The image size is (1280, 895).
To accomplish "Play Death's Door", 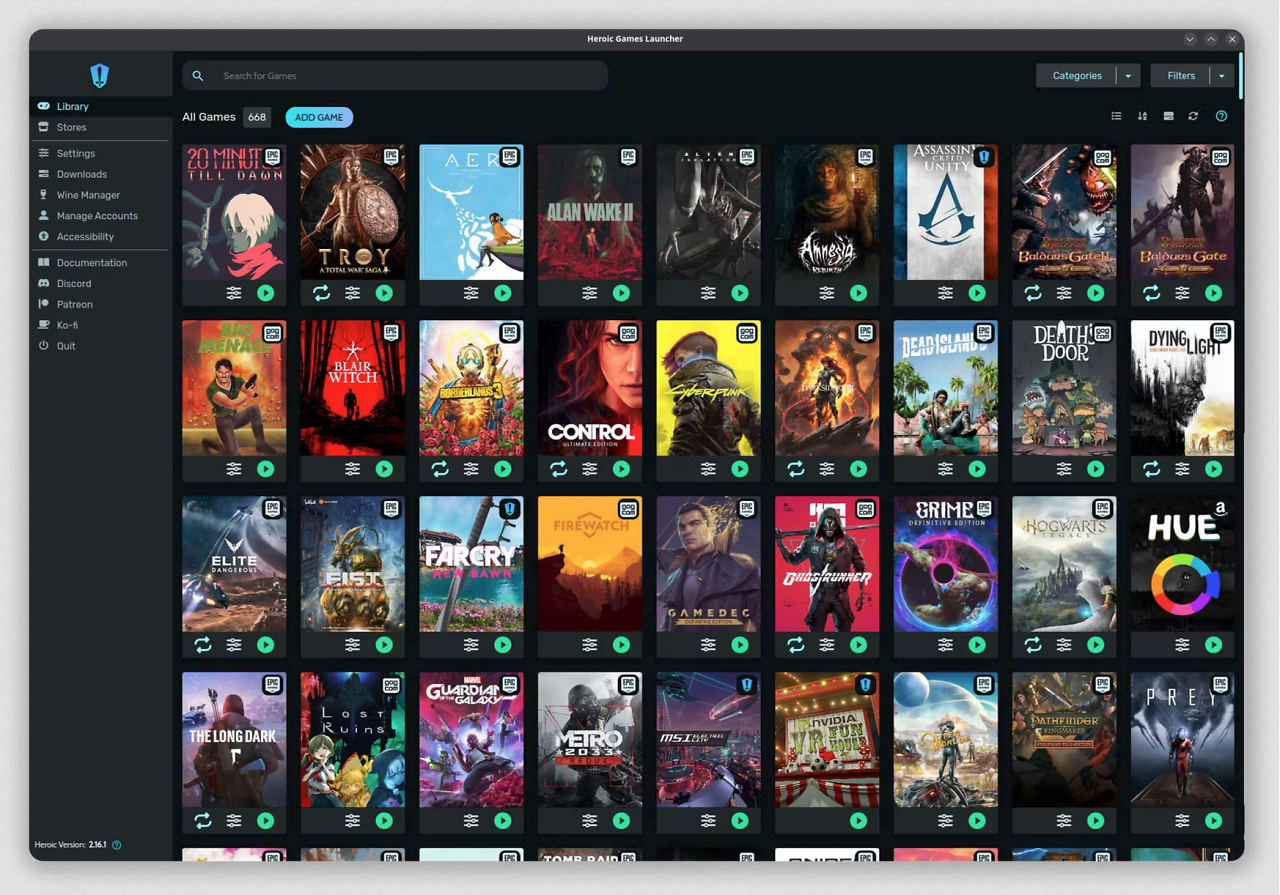I will pos(1096,469).
